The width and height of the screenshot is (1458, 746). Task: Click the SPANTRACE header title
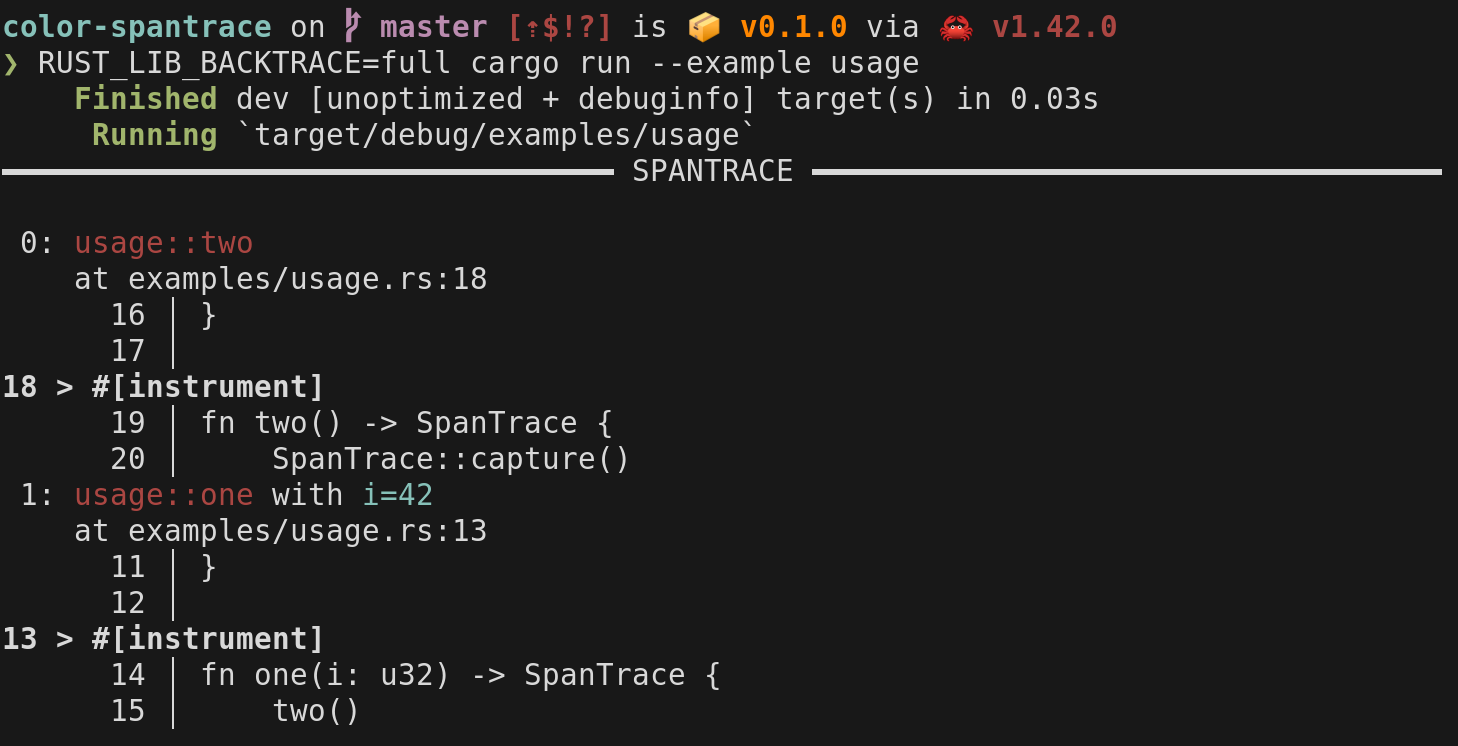click(713, 171)
